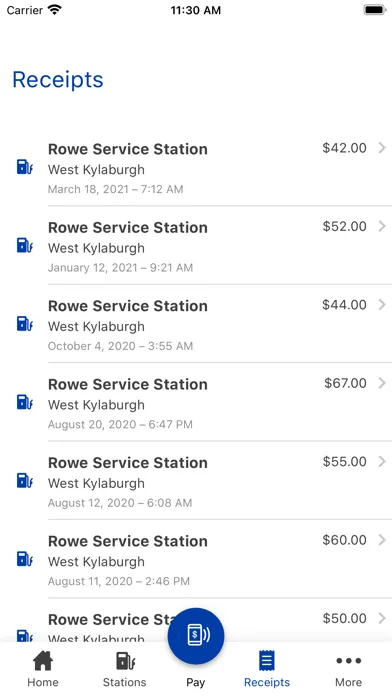
Task: Tap the Receipts page heading
Action: 58,80
